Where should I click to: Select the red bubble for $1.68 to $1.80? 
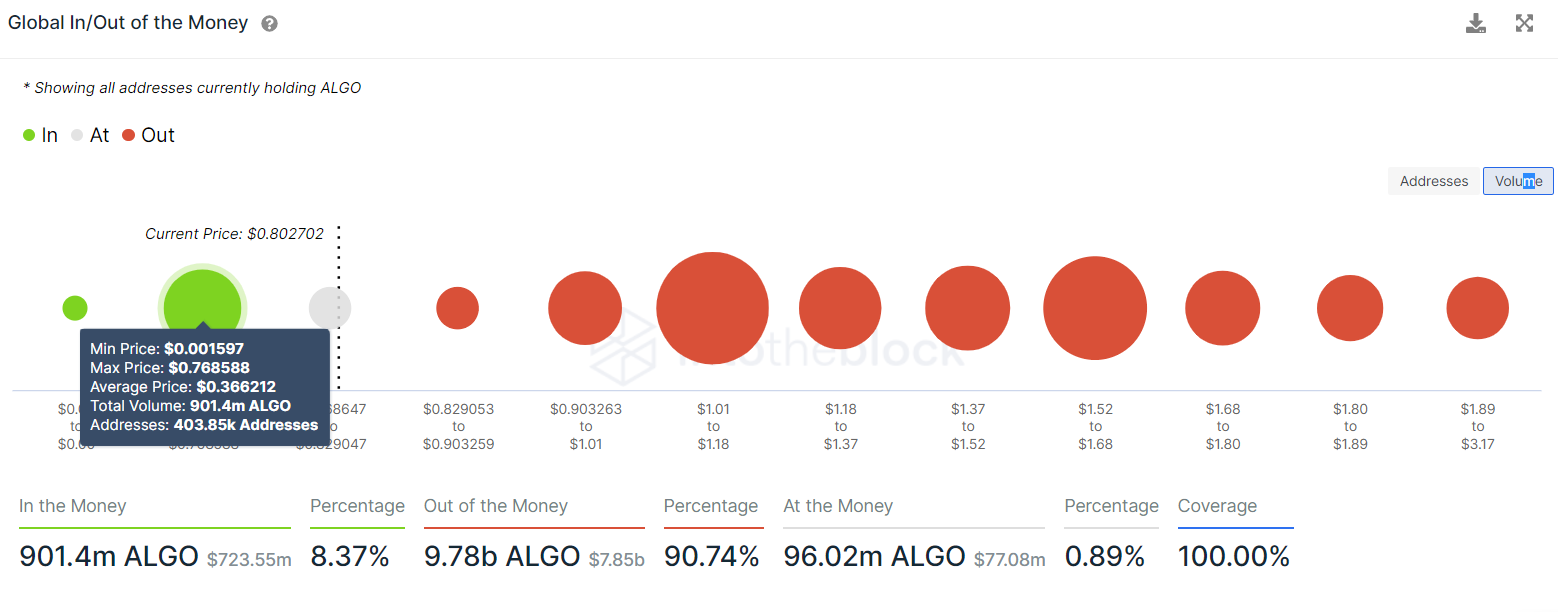click(1222, 308)
